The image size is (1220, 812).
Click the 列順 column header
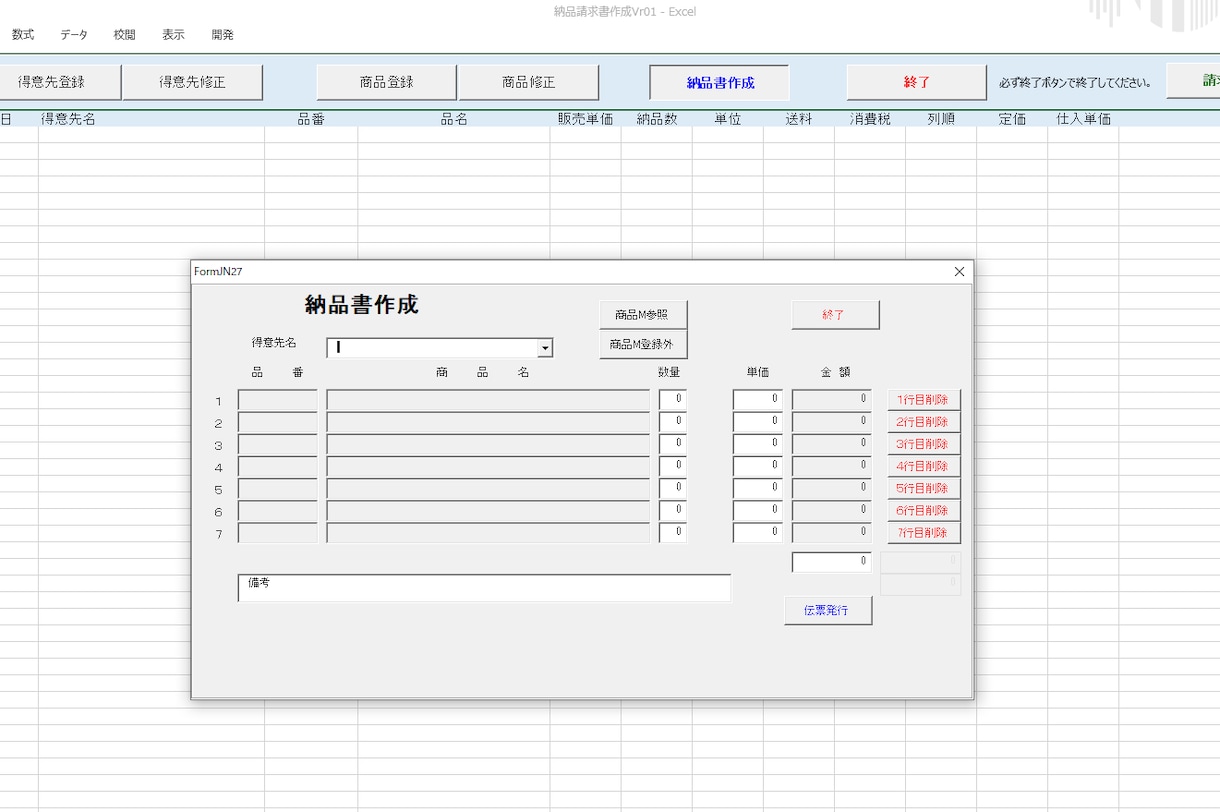[941, 119]
